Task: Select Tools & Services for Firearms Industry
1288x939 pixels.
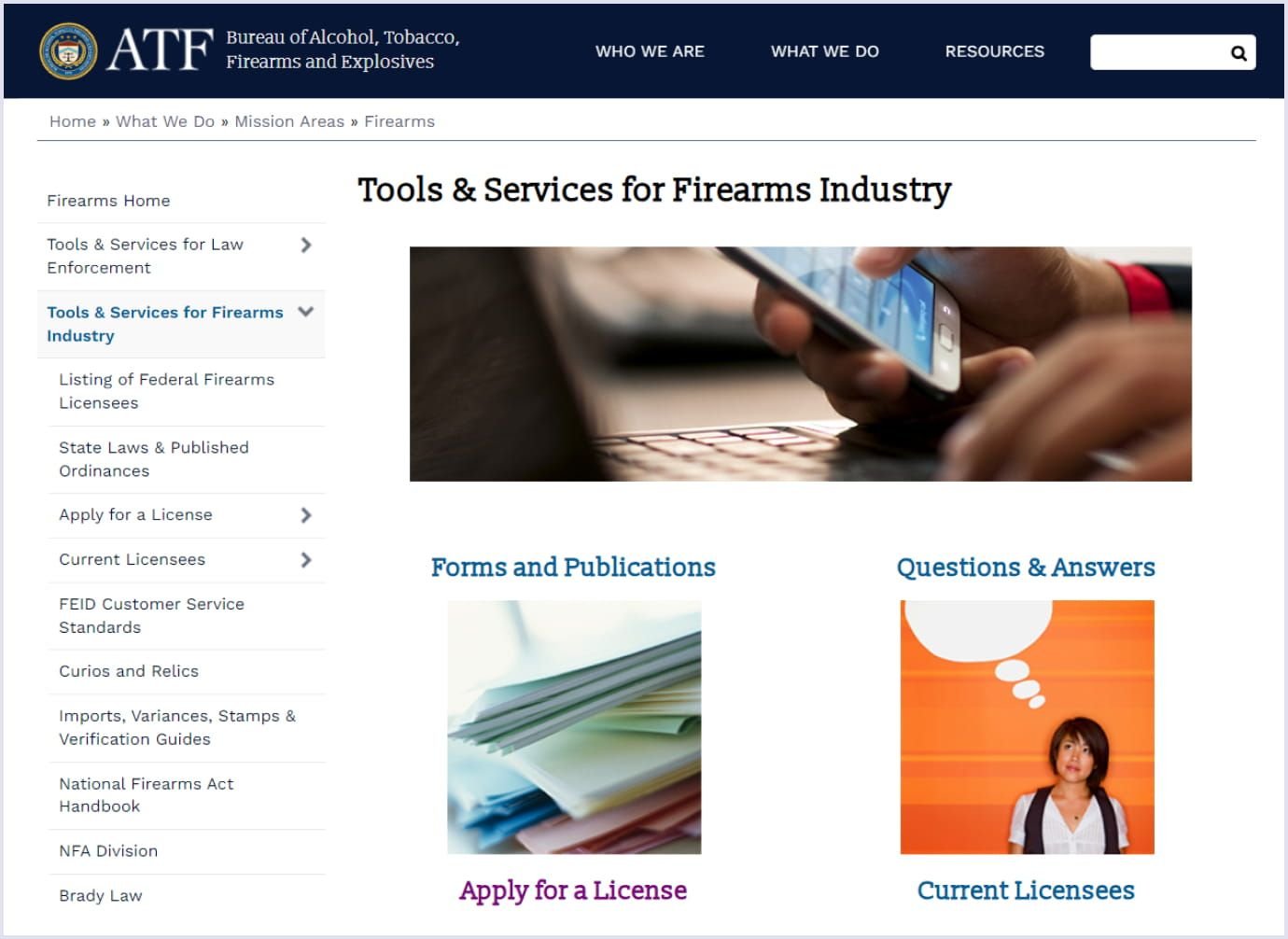Action: (165, 324)
